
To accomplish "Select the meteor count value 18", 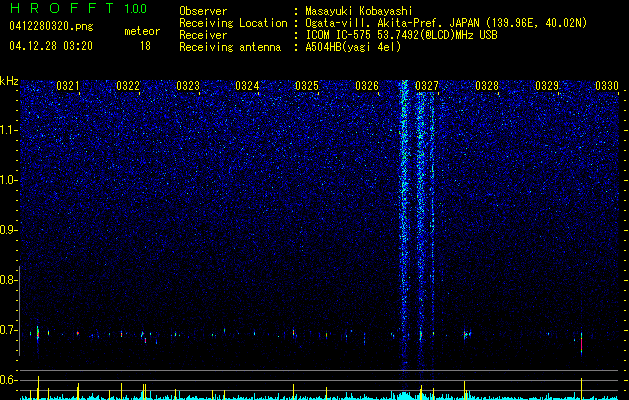I will pyautogui.click(x=145, y=46).
